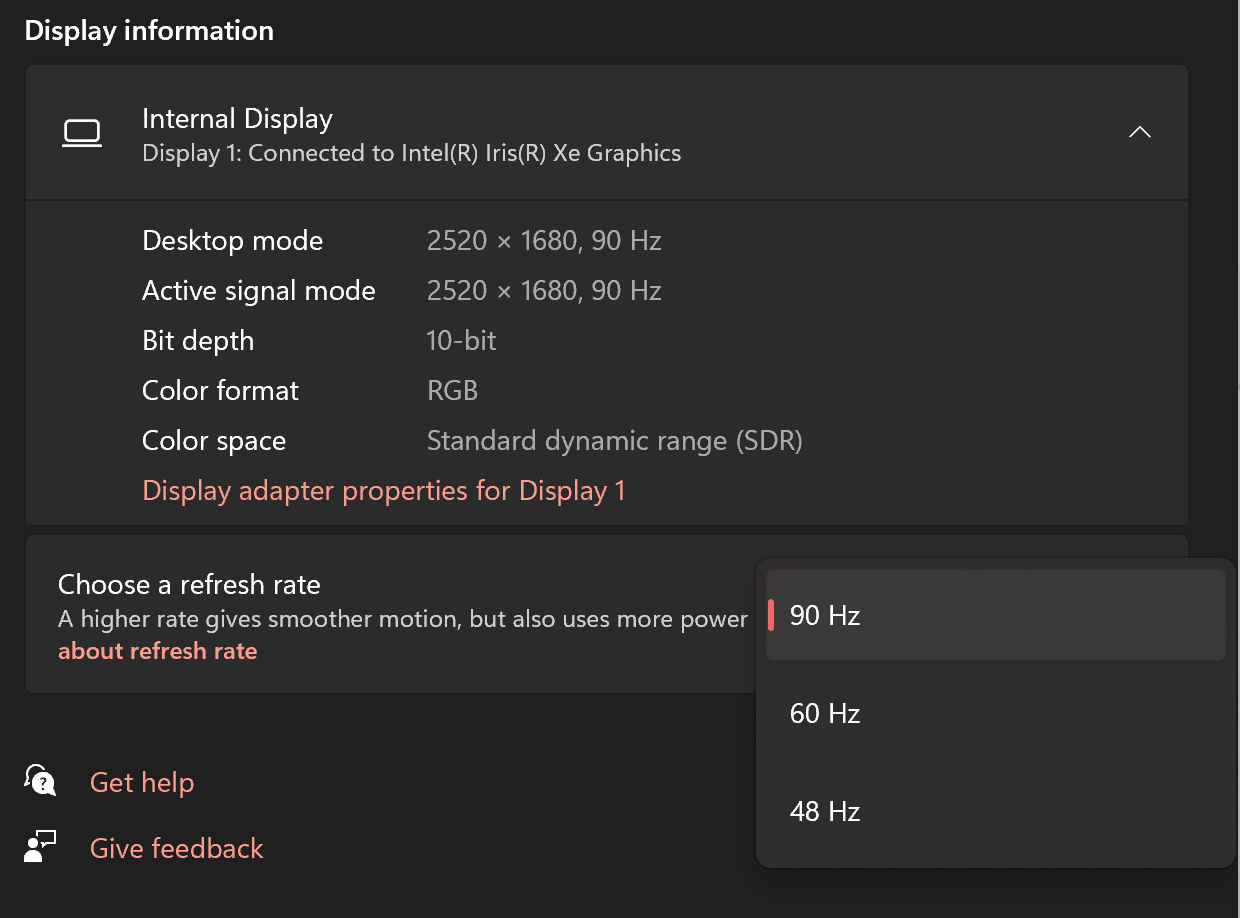Choose 60 Hz from the refresh rate list
Image resolution: width=1240 pixels, height=918 pixels.
(x=995, y=713)
